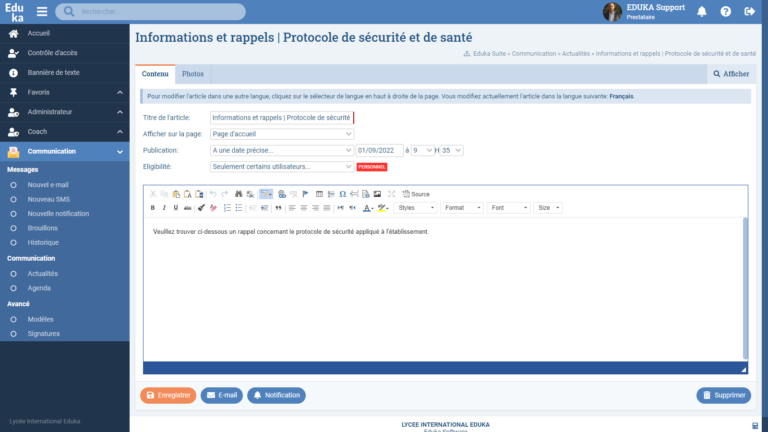Click the Italic formatting icon

(x=164, y=208)
